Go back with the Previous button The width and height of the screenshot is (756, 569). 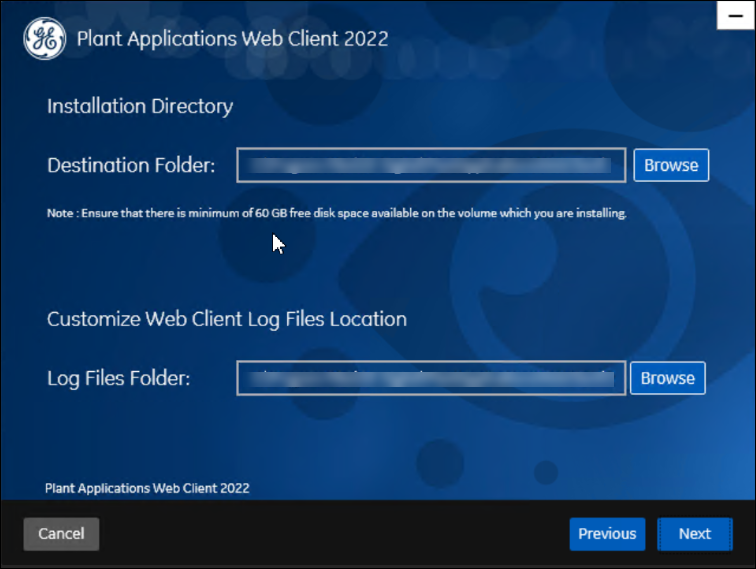[608, 534]
